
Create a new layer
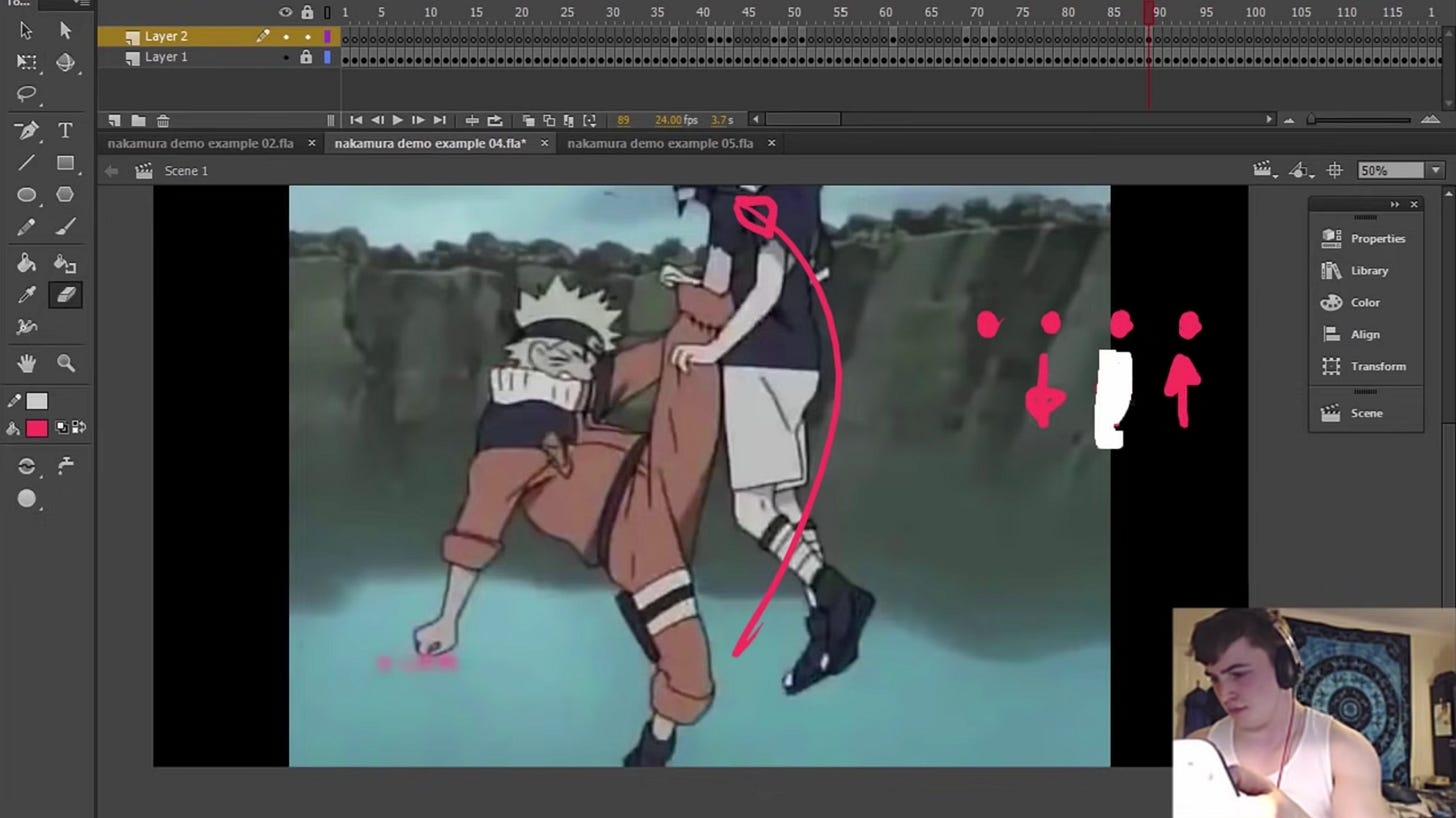[115, 120]
